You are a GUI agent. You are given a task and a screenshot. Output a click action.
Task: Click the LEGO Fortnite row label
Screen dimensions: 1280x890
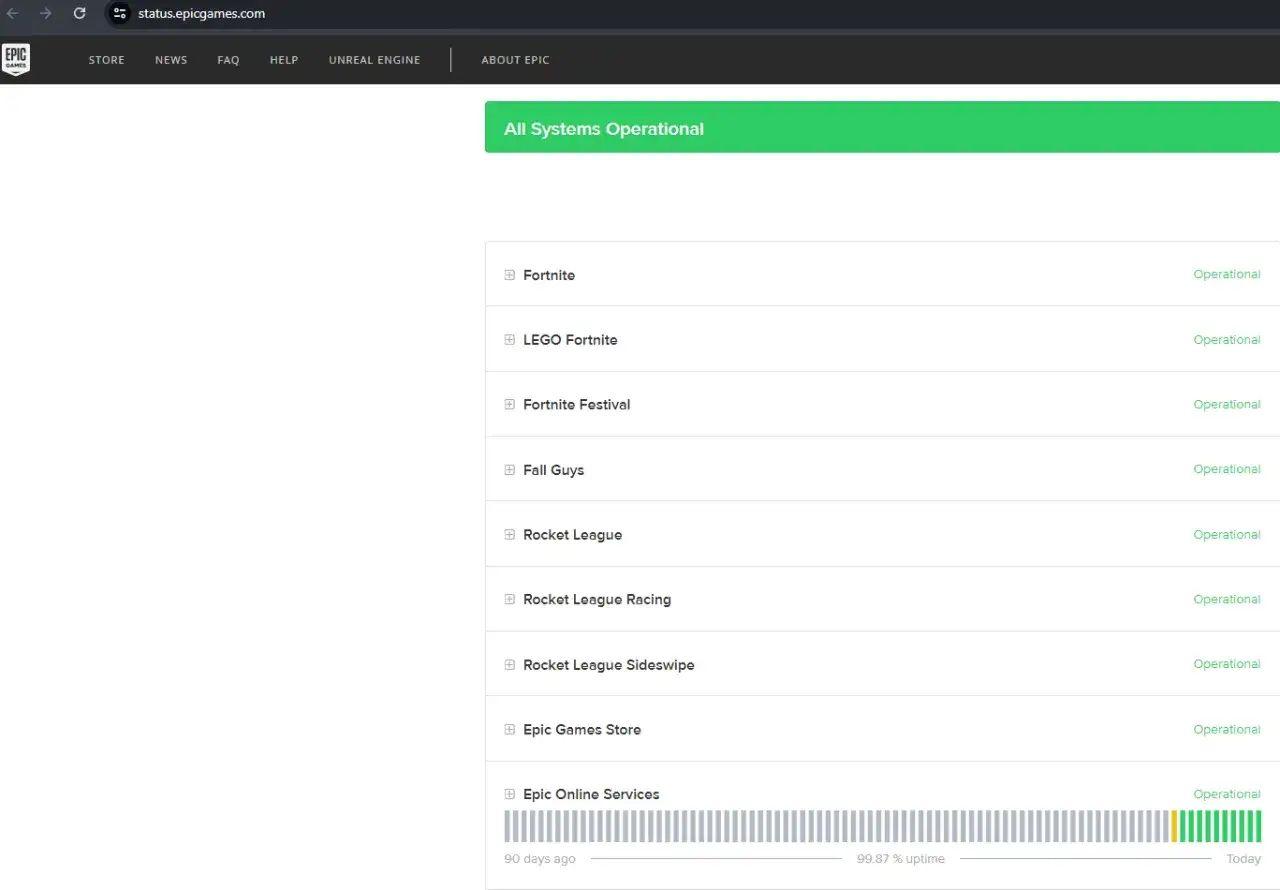tap(570, 340)
